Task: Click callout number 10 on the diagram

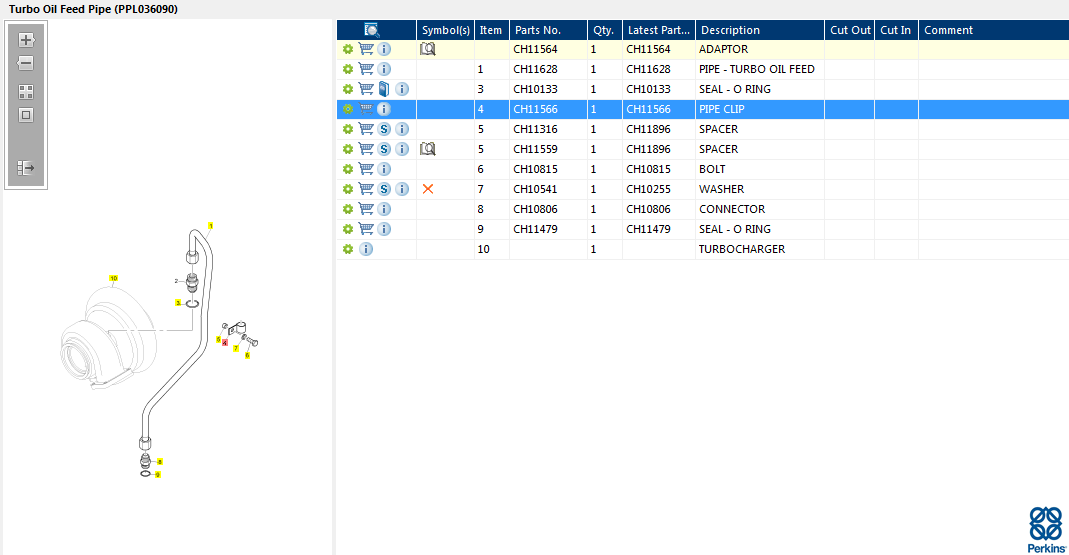Action: [x=114, y=278]
